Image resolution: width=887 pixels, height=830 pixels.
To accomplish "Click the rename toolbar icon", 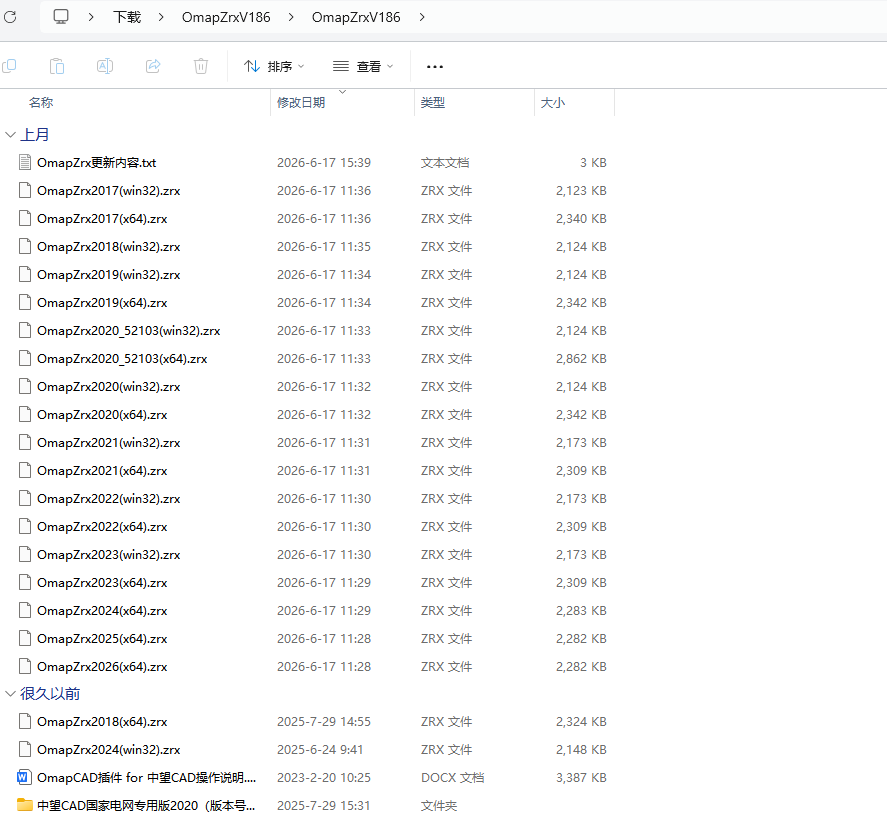I will 105,66.
